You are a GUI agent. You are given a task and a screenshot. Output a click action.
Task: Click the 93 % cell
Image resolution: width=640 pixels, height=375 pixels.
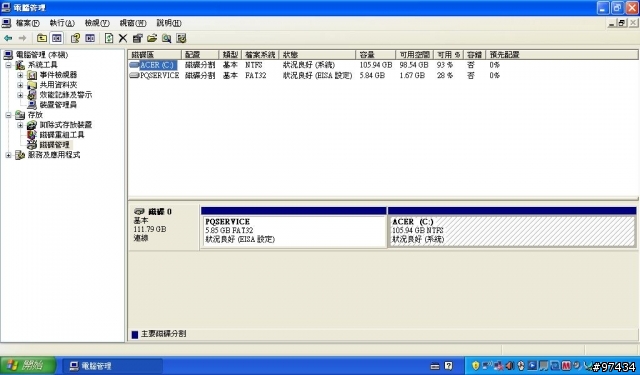point(445,65)
